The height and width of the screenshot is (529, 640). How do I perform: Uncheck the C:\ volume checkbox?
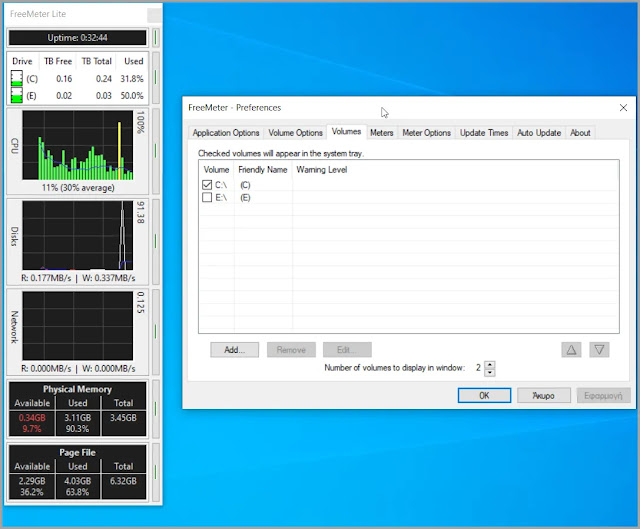207,185
